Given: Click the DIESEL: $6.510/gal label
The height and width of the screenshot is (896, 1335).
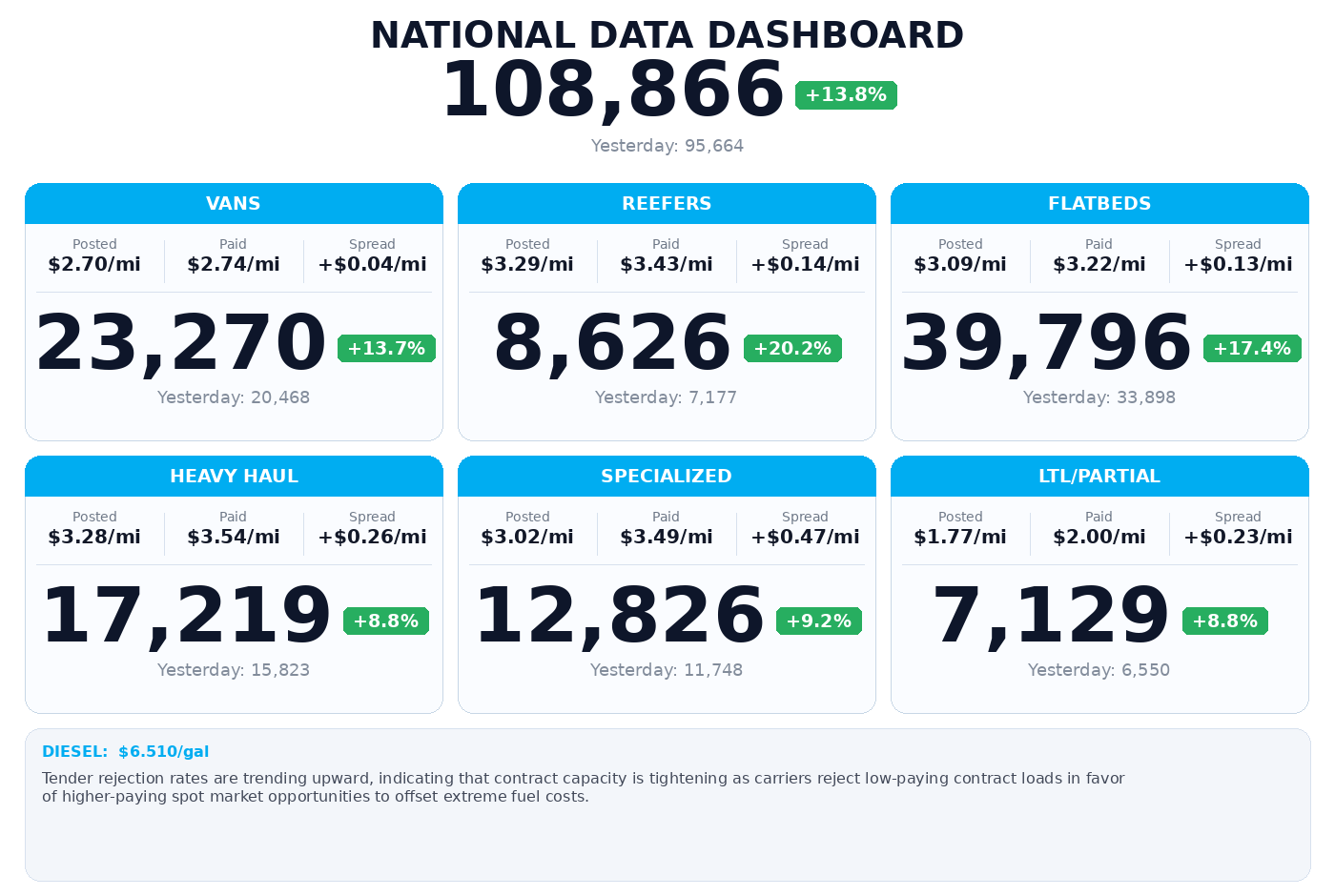Looking at the screenshot, I should point(126,752).
